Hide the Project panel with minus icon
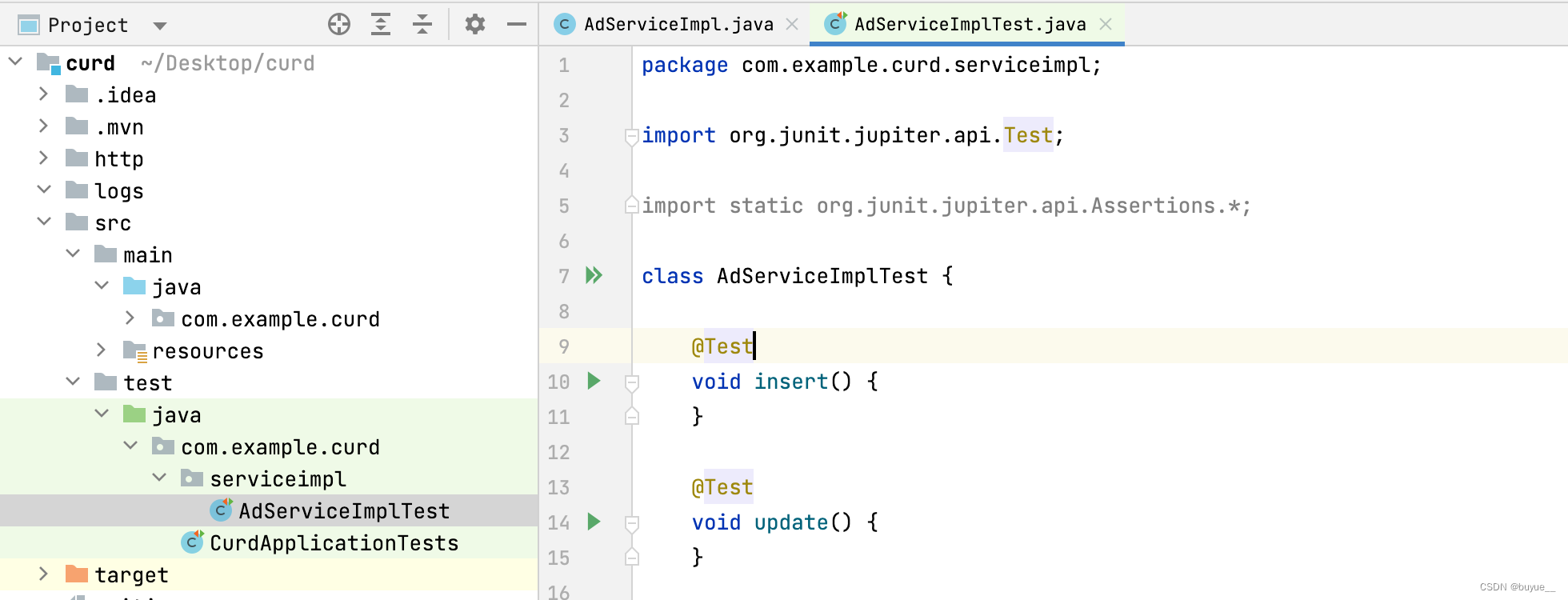The image size is (1568, 600). 517,25
